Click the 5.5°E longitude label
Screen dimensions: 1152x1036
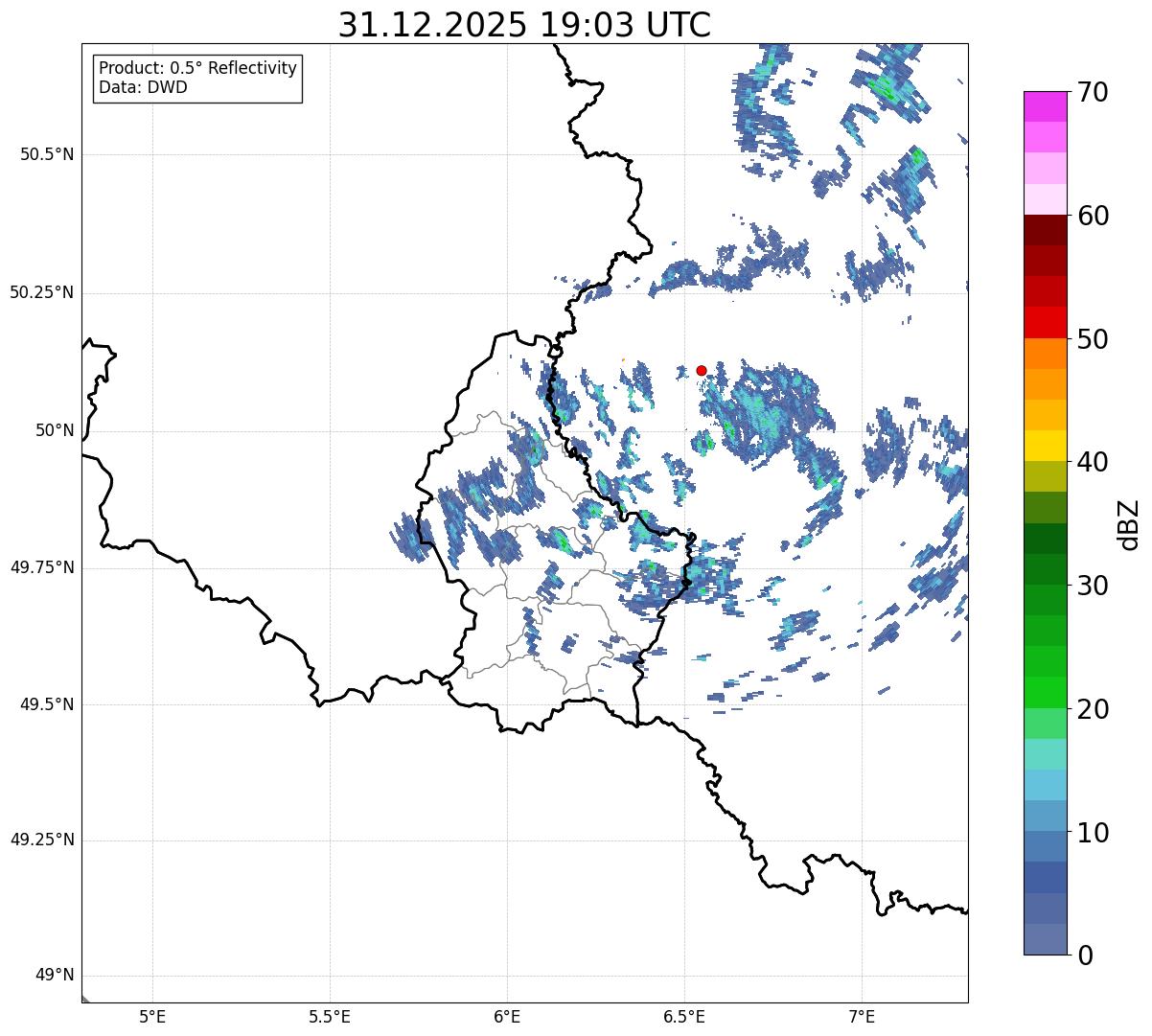(x=330, y=1016)
